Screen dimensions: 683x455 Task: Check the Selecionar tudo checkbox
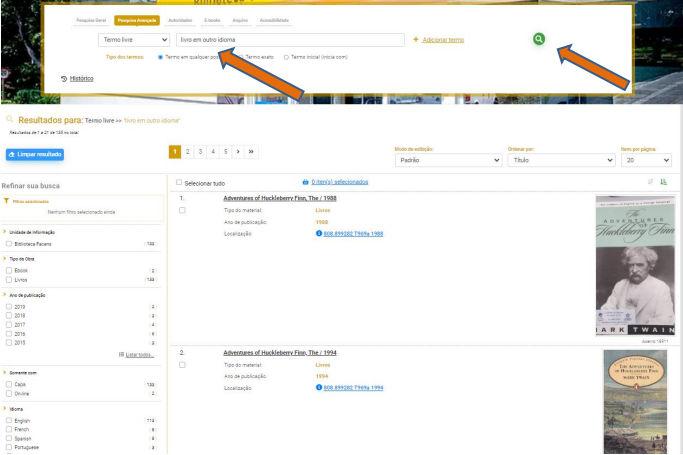click(x=179, y=183)
